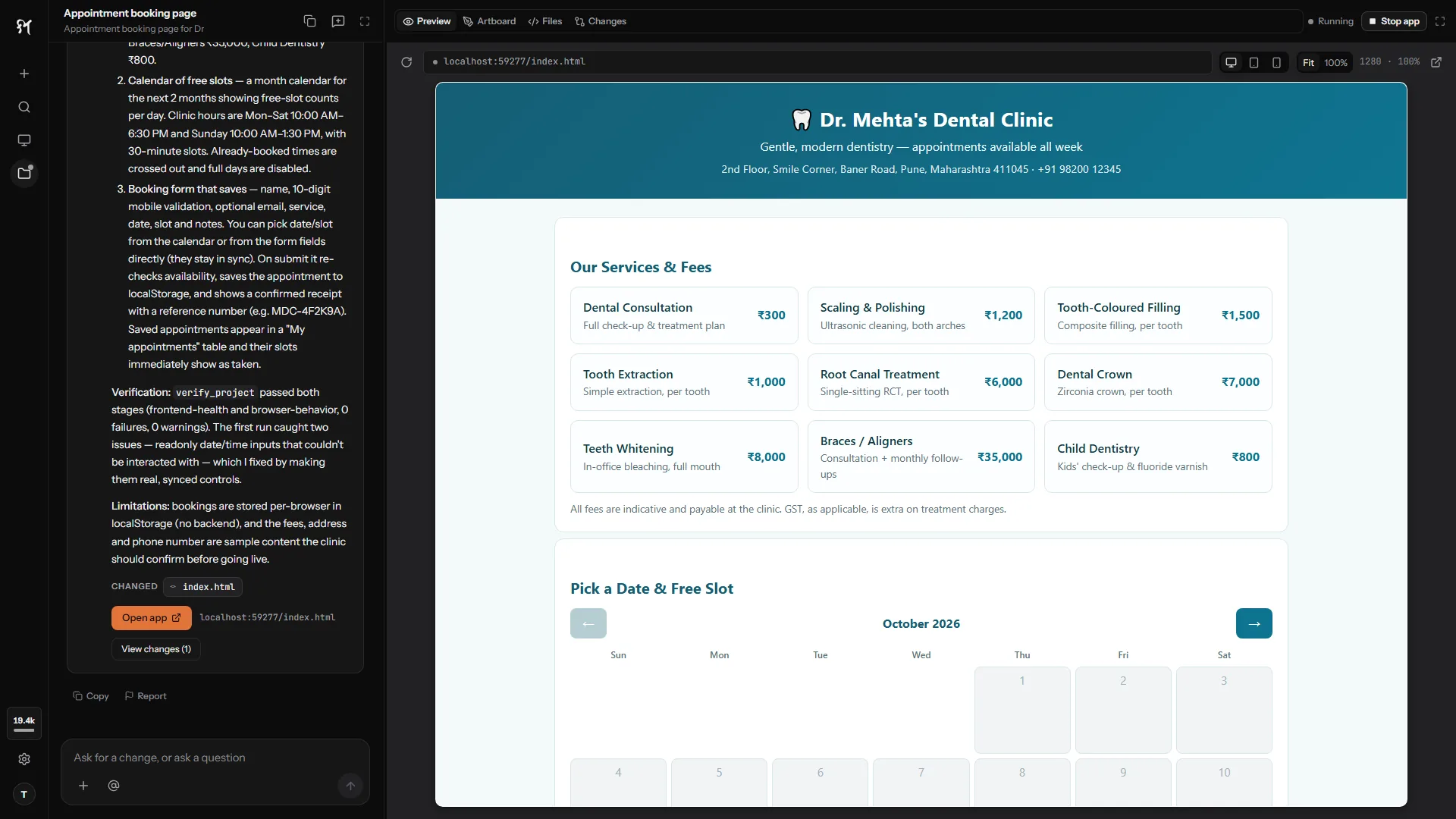Expand the preview pane to fullscreen
Screen dimensions: 1456x819
(1440, 21)
